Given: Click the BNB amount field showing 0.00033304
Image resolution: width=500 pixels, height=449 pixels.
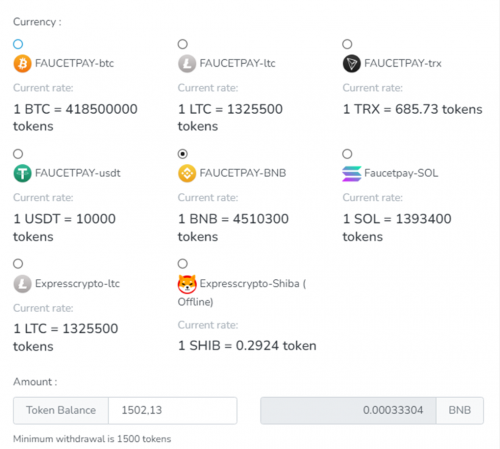Looking at the screenshot, I should tap(348, 410).
